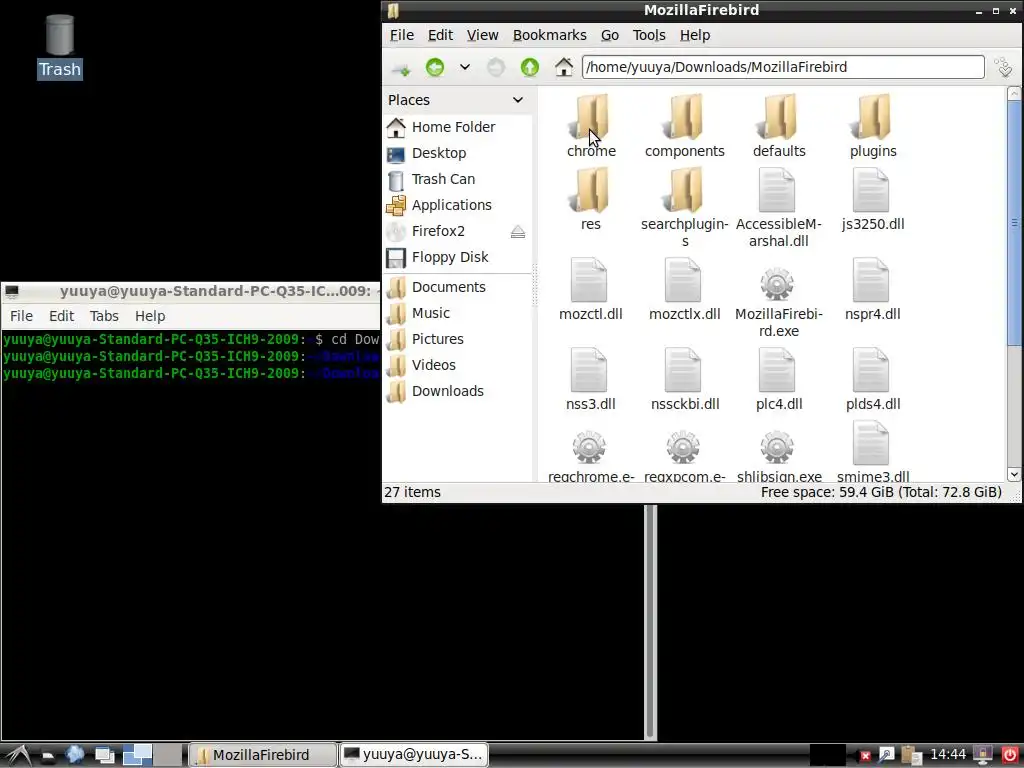This screenshot has height=768, width=1024.
Task: Open the Bookmarks menu
Action: (x=549, y=35)
